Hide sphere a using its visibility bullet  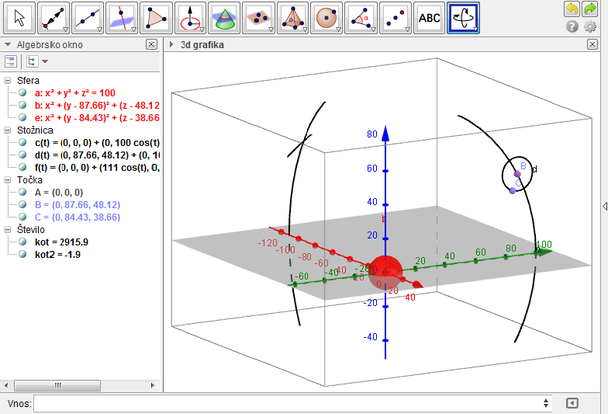pyautogui.click(x=22, y=93)
